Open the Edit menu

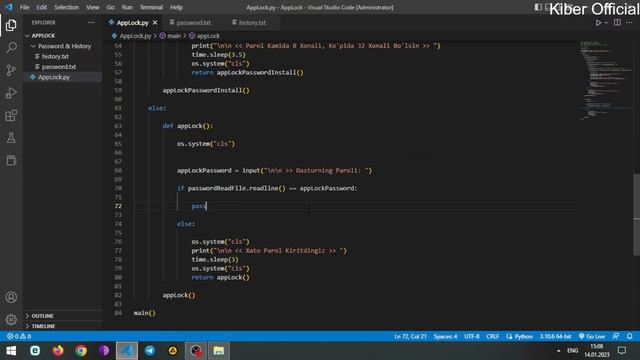[42, 7]
